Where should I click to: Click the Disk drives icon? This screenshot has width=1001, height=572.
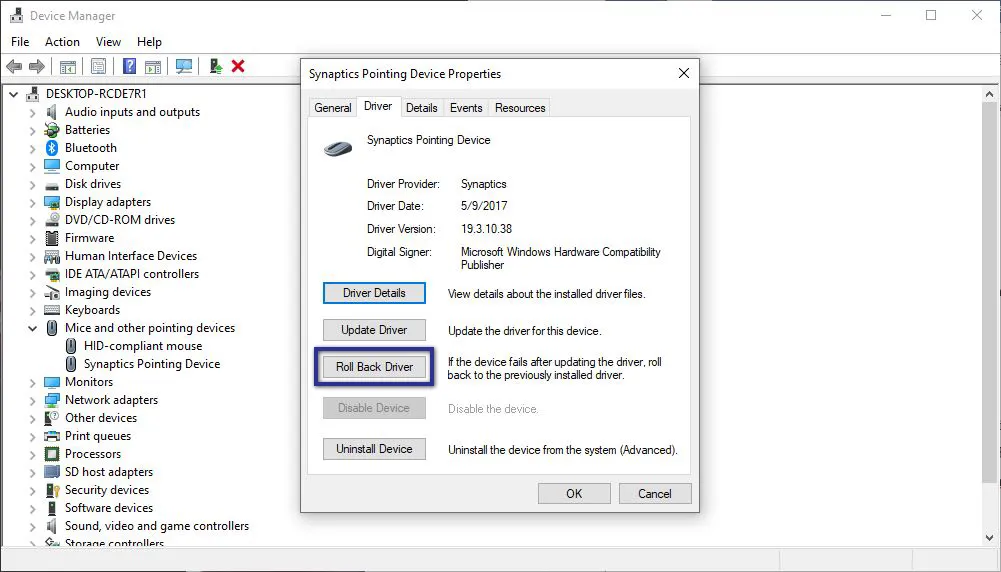(x=52, y=184)
